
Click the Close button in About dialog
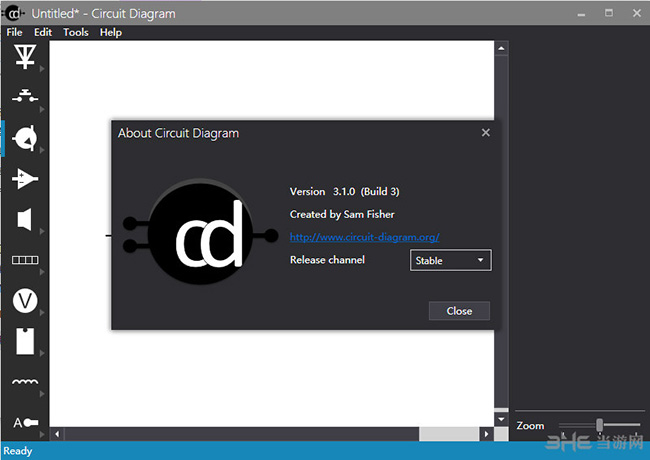[459, 311]
